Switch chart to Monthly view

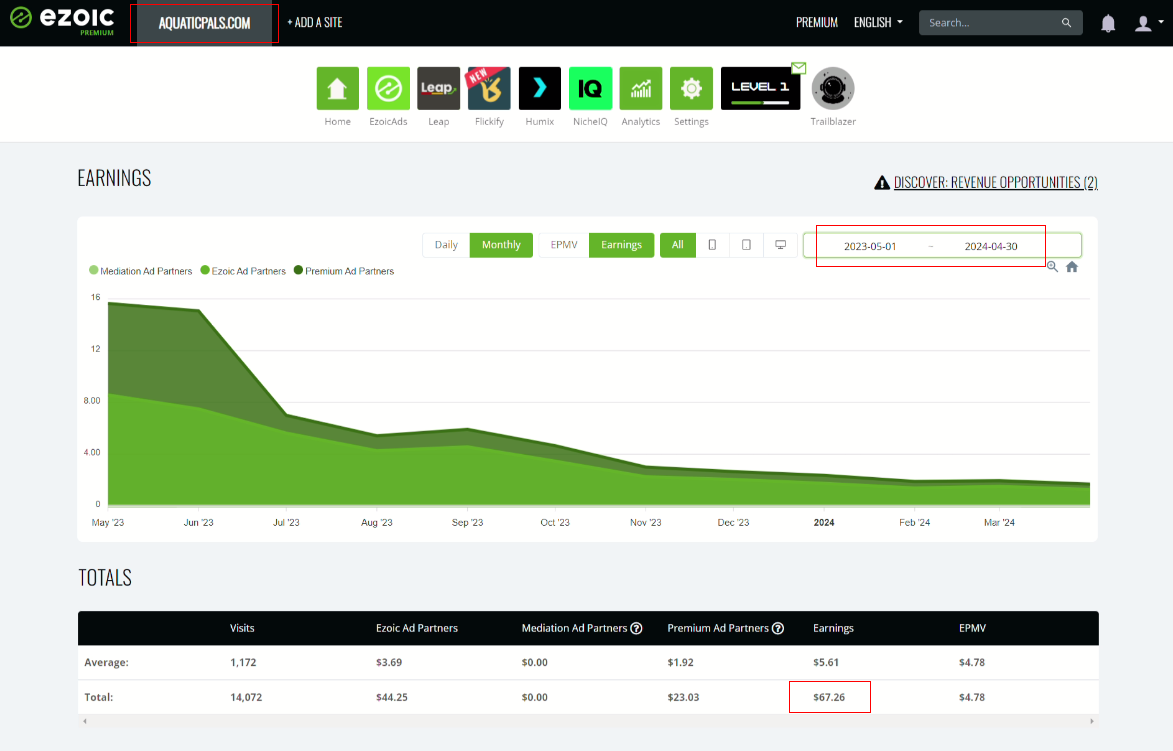[x=501, y=245]
